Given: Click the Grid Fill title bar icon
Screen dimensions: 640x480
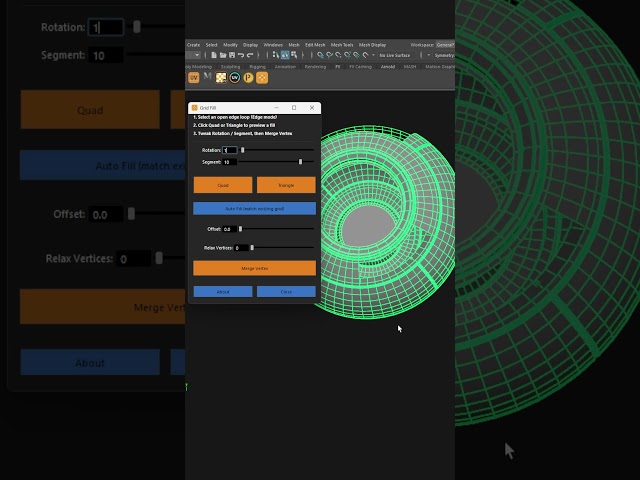Looking at the screenshot, I should [194, 108].
